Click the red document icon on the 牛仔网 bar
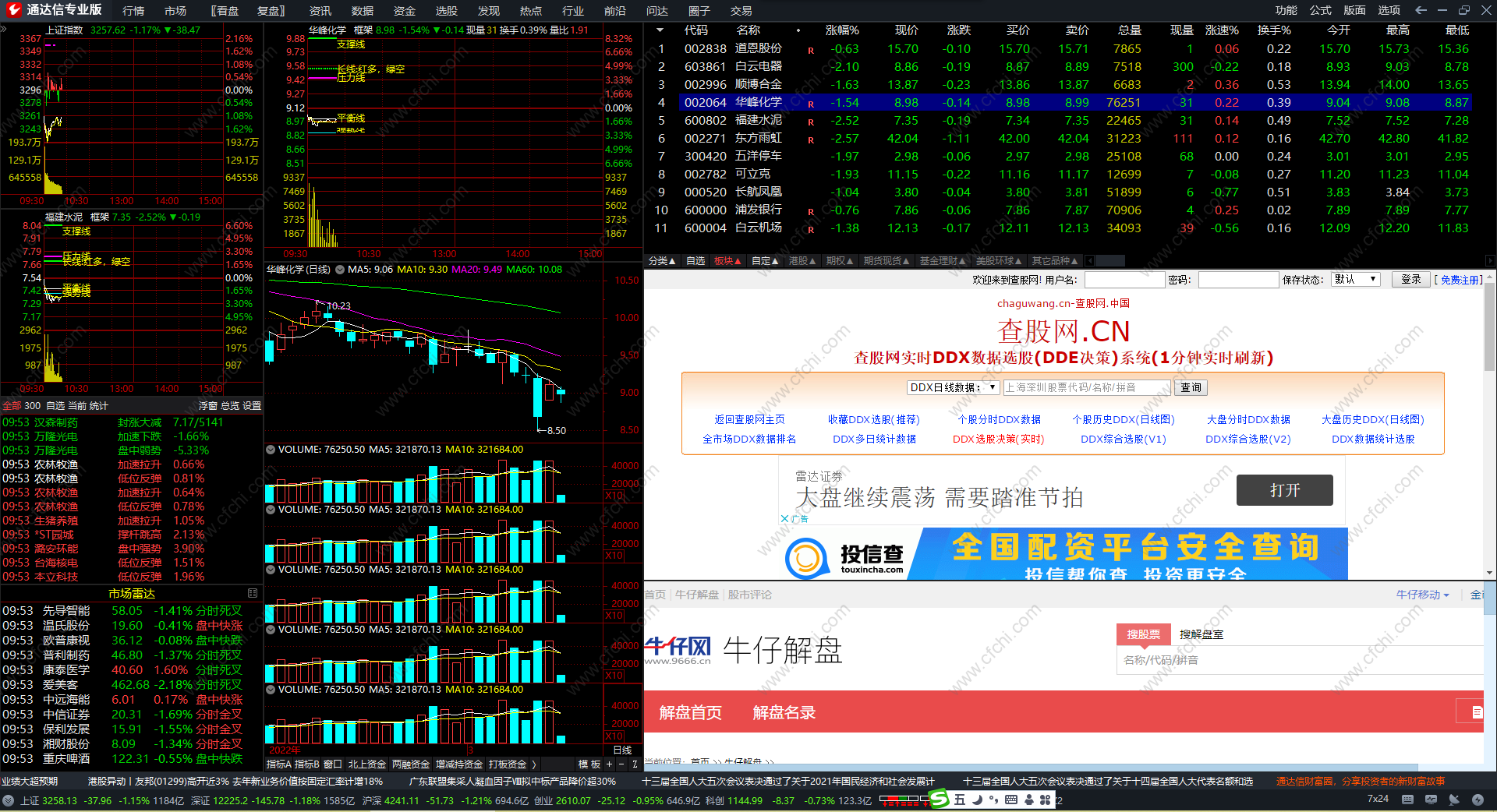 [x=1477, y=712]
